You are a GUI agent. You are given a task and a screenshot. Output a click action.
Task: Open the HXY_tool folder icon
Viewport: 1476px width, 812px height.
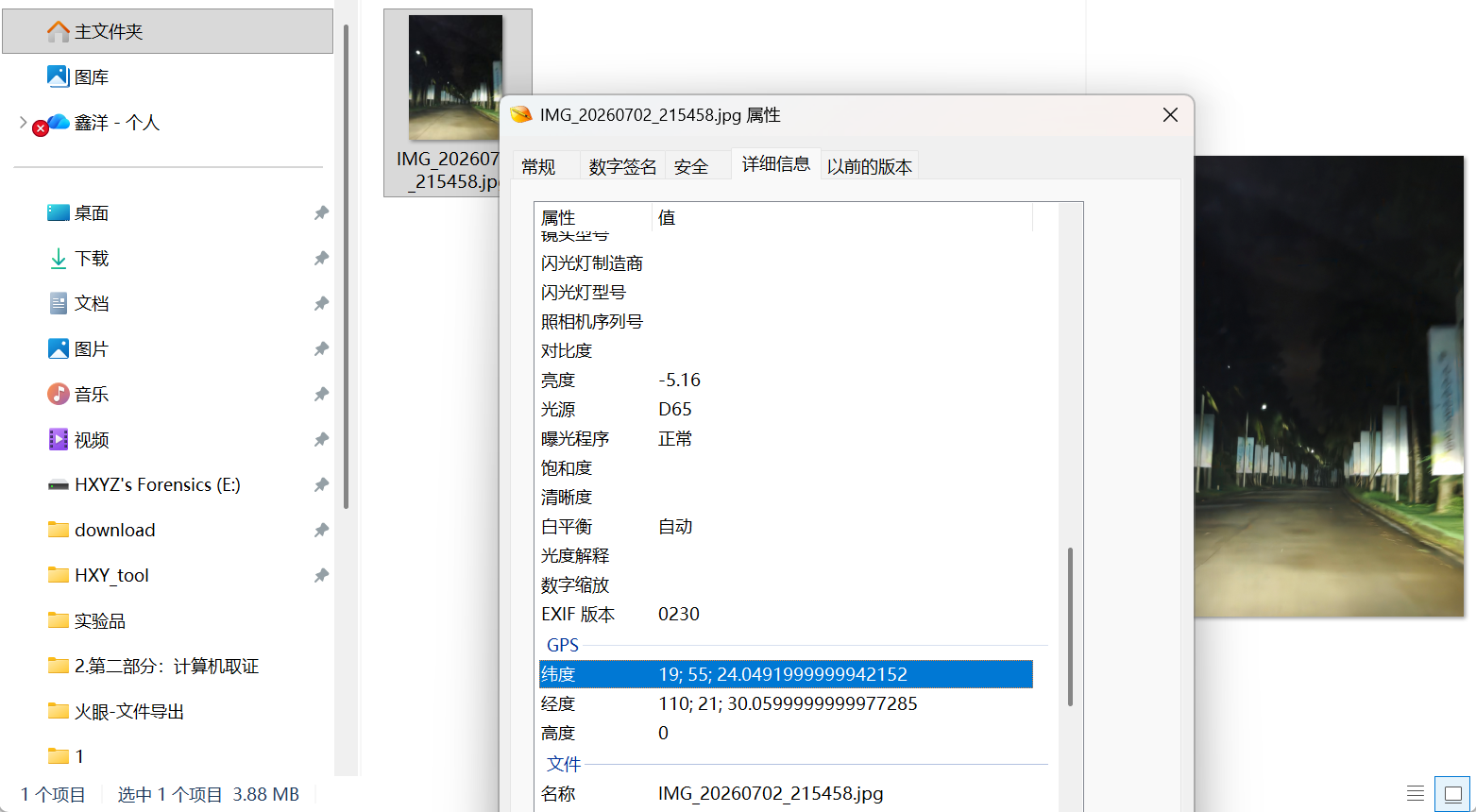coord(59,575)
